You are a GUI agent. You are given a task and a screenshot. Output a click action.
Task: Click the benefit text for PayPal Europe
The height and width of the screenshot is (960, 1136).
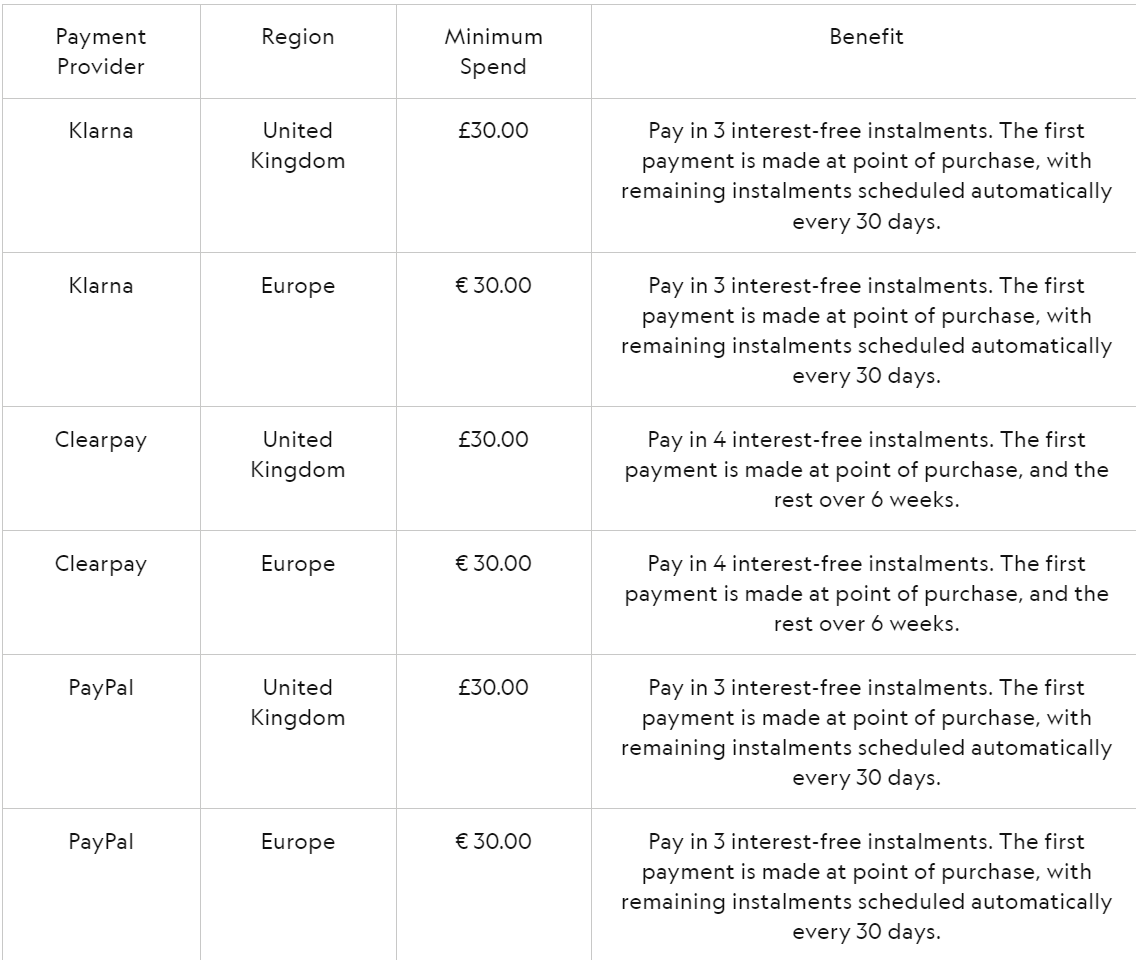[x=866, y=887]
